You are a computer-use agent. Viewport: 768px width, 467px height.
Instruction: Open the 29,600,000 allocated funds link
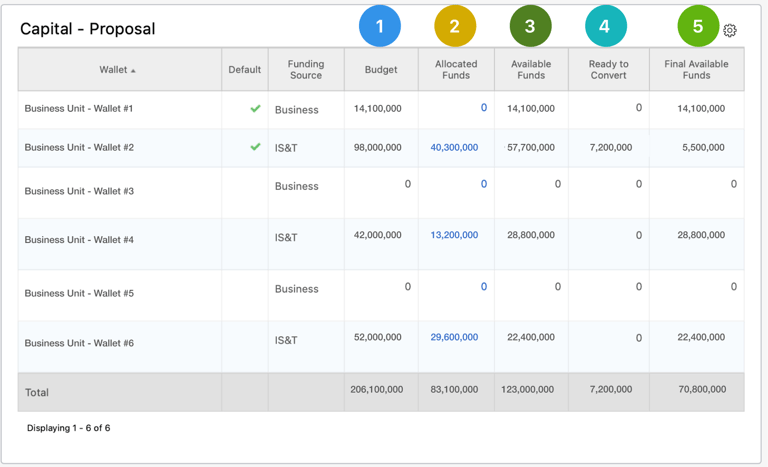[454, 337]
